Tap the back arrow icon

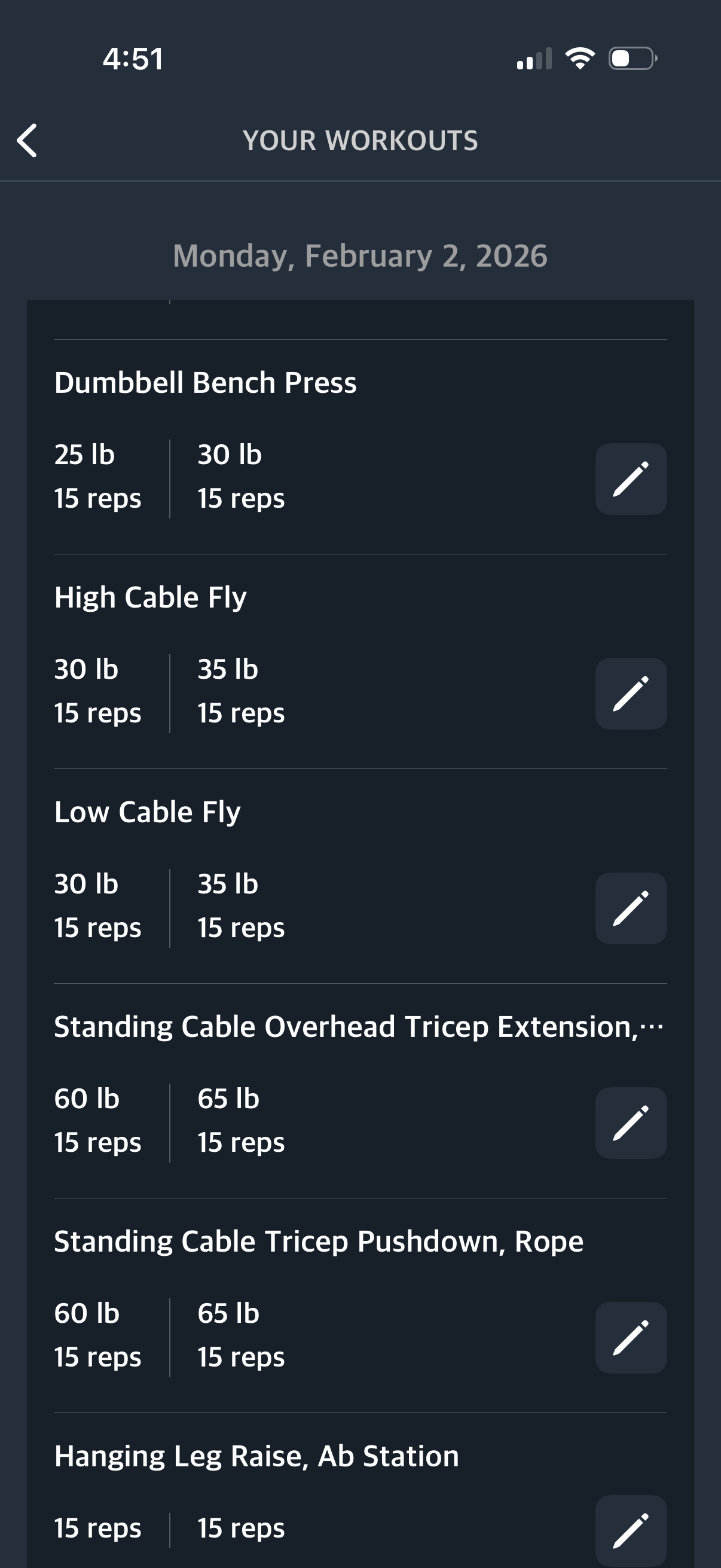tap(28, 141)
